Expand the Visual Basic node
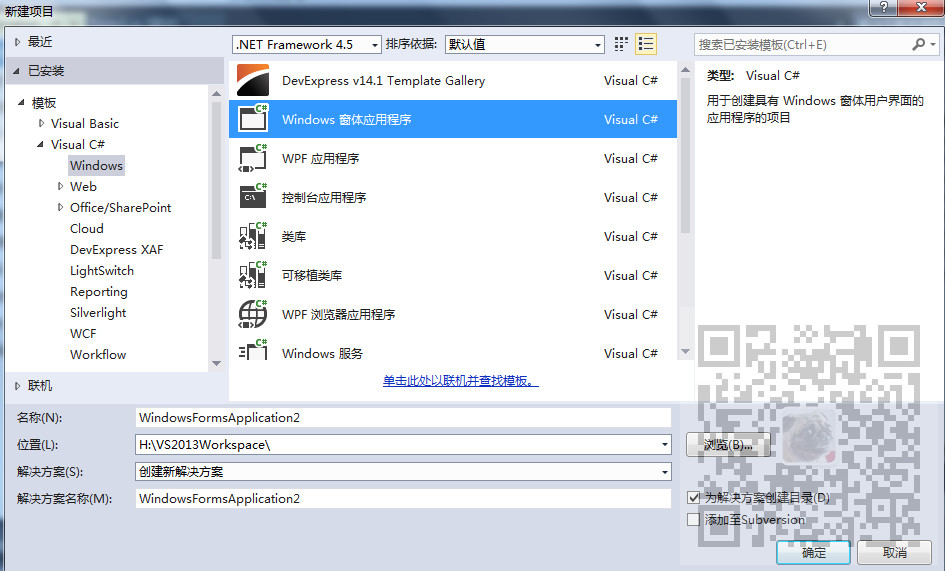This screenshot has height=571, width=945. pos(41,123)
